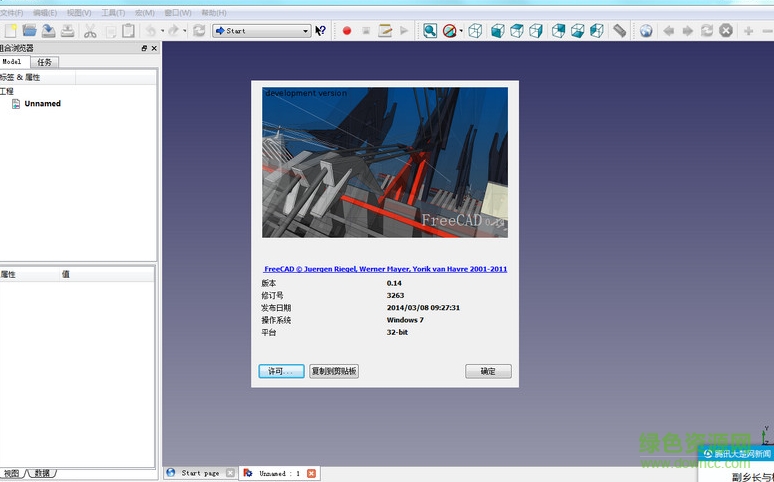This screenshot has height=482, width=774.
Task: Click the edit macros notepad icon
Action: 385,31
